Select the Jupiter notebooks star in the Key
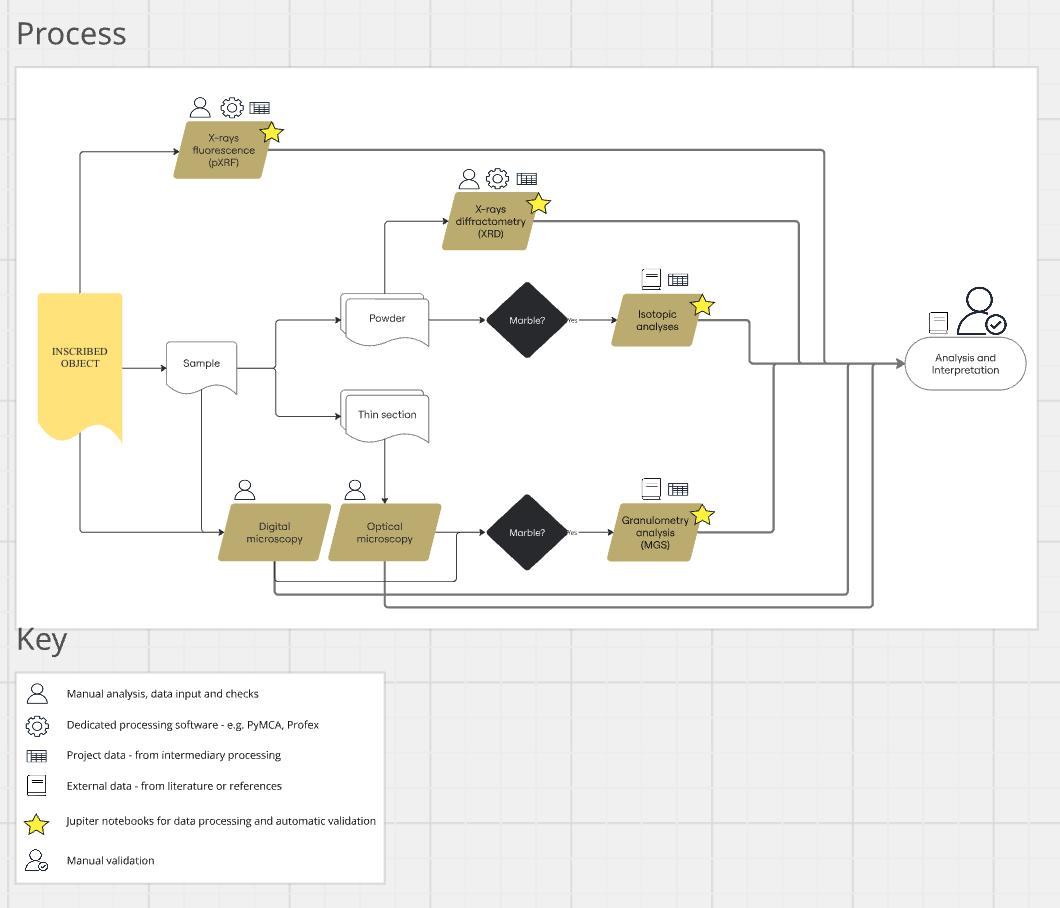This screenshot has width=1060, height=908. coord(37,822)
